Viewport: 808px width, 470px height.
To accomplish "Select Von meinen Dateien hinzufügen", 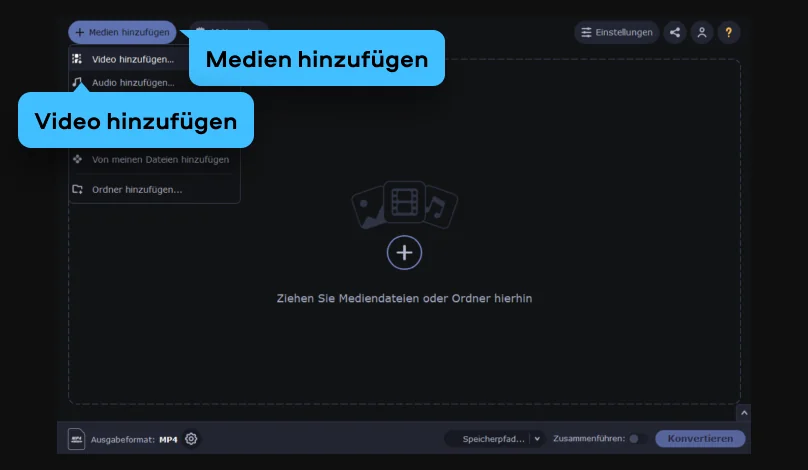I will pos(155,159).
